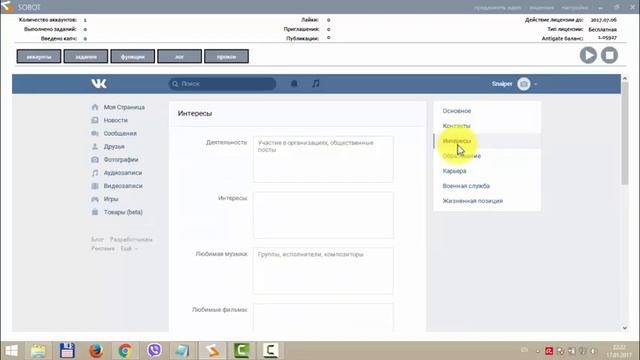This screenshot has width=640, height=360.
Task: Click in the Деятельность text area
Action: [x=323, y=159]
